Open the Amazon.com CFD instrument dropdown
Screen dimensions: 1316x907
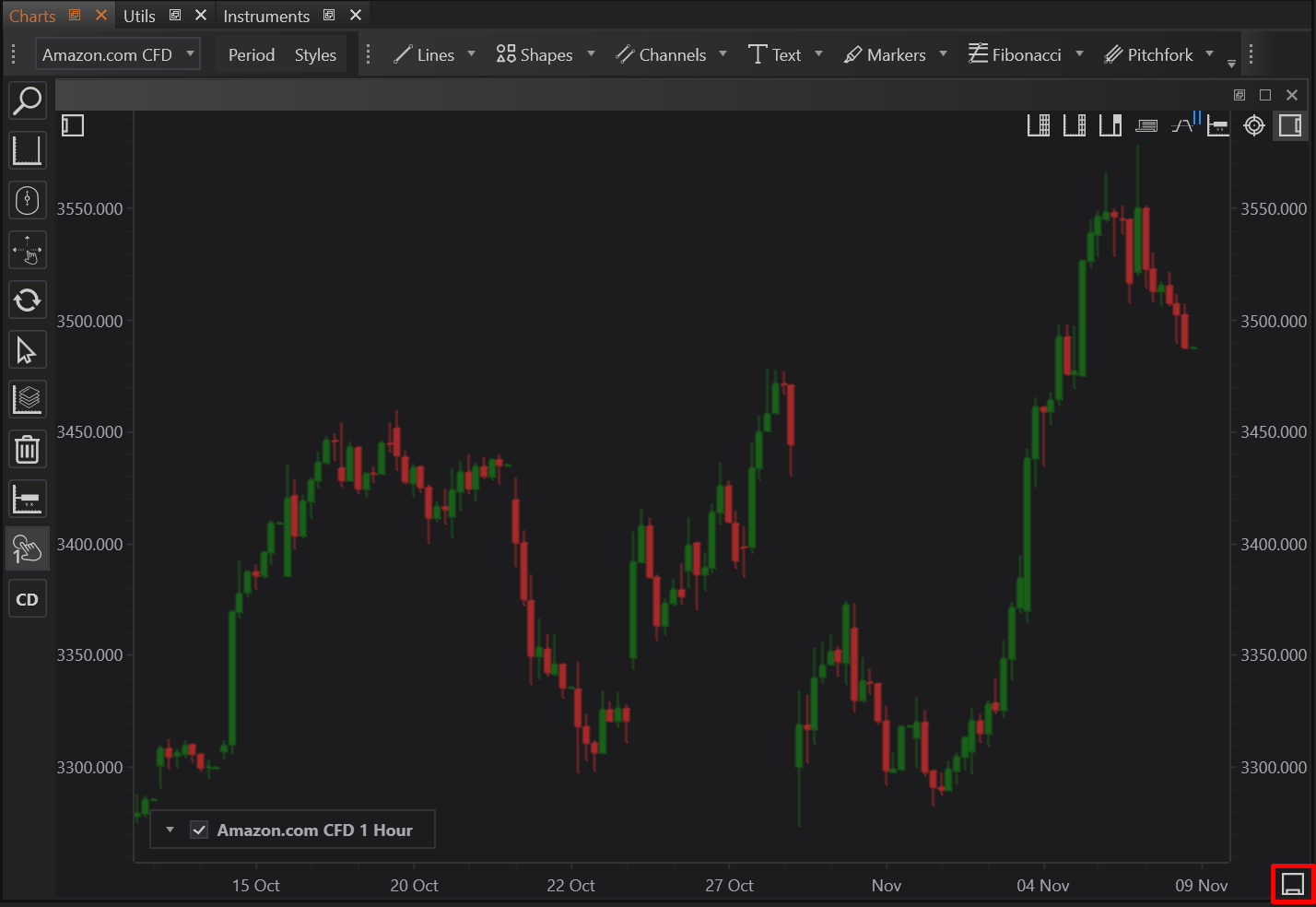[118, 54]
